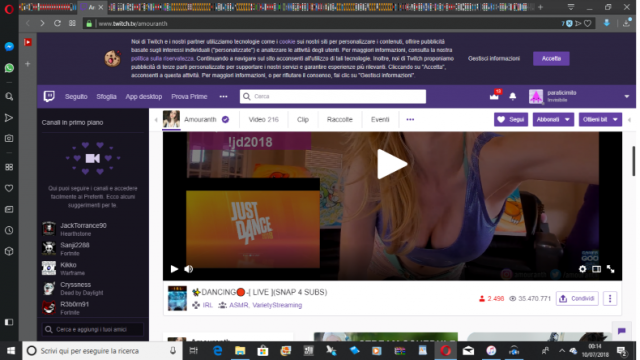Open WhatsApp from the Opera sidebar
Image resolution: width=640 pixels, height=360 pixels.
pos(9,68)
